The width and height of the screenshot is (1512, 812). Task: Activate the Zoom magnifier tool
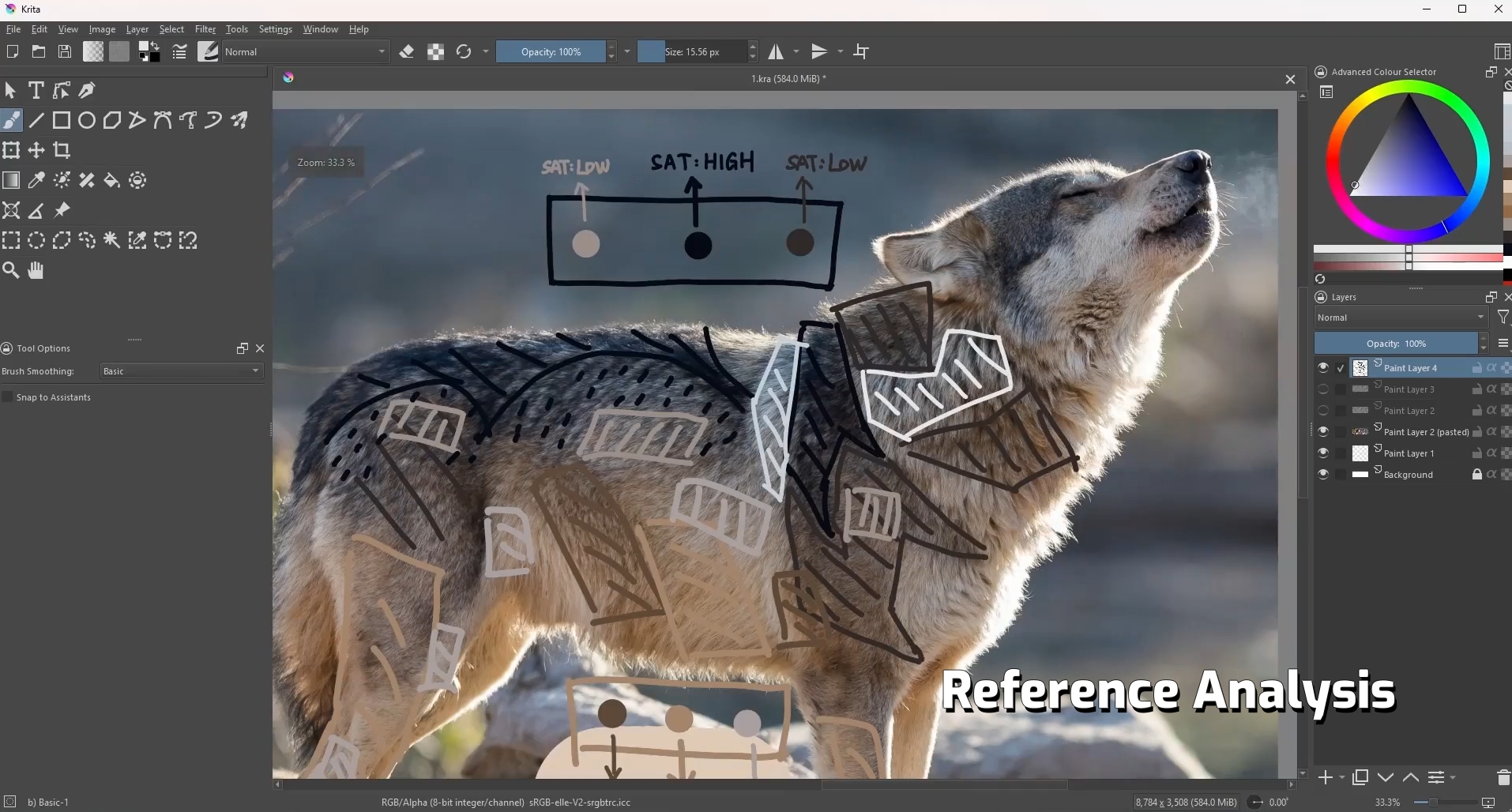coord(11,270)
